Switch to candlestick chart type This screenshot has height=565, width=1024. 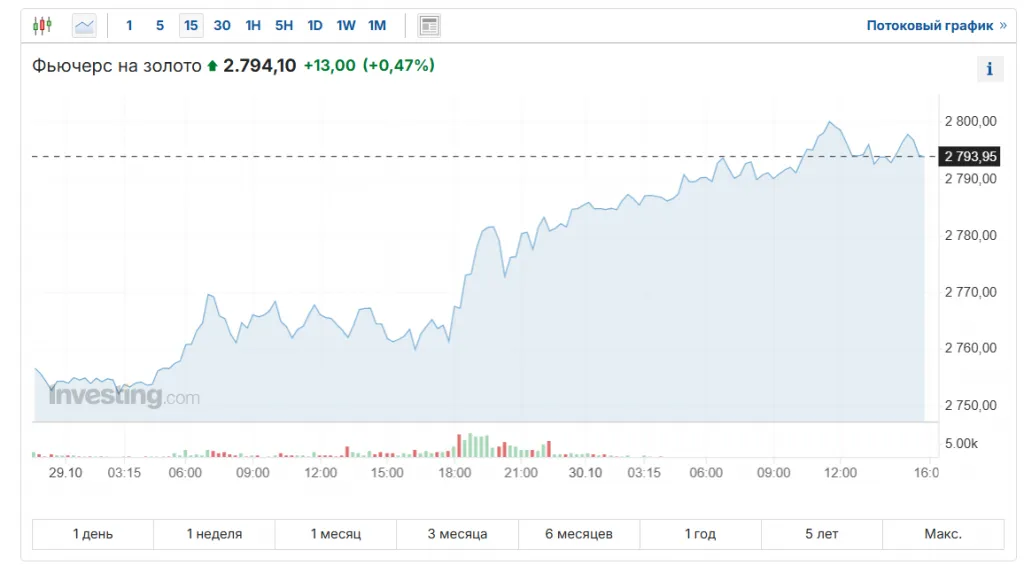(42, 25)
